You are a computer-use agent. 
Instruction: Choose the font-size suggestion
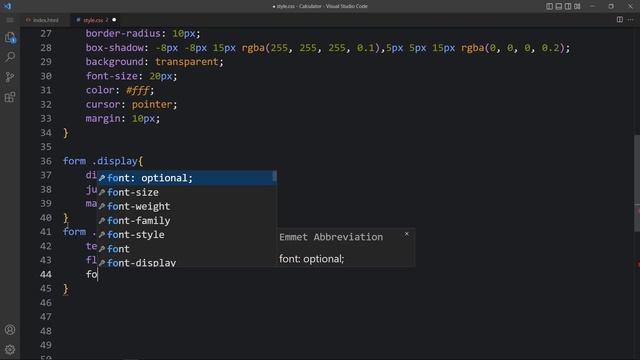187,192
